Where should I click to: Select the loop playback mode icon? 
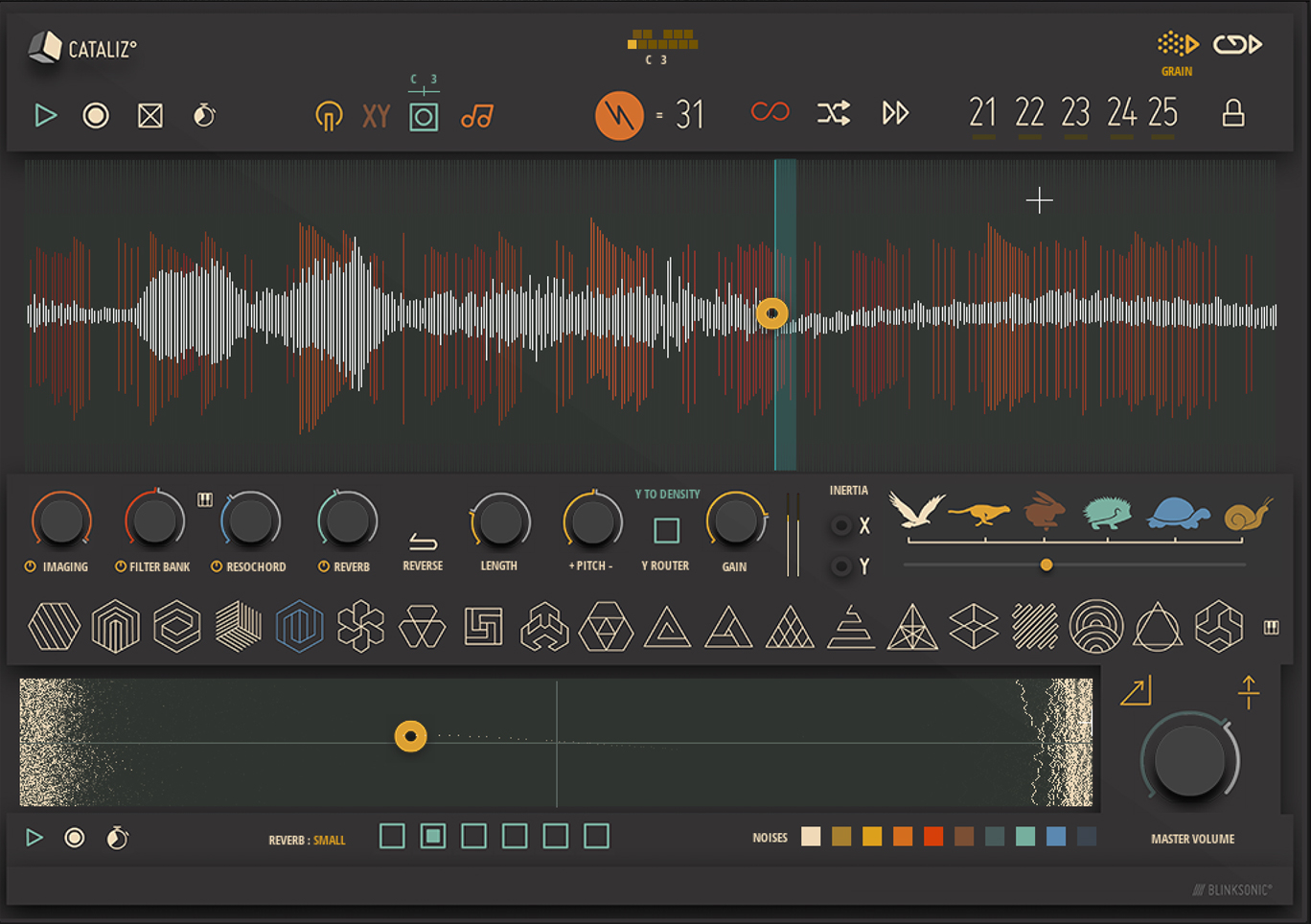pos(1237,44)
